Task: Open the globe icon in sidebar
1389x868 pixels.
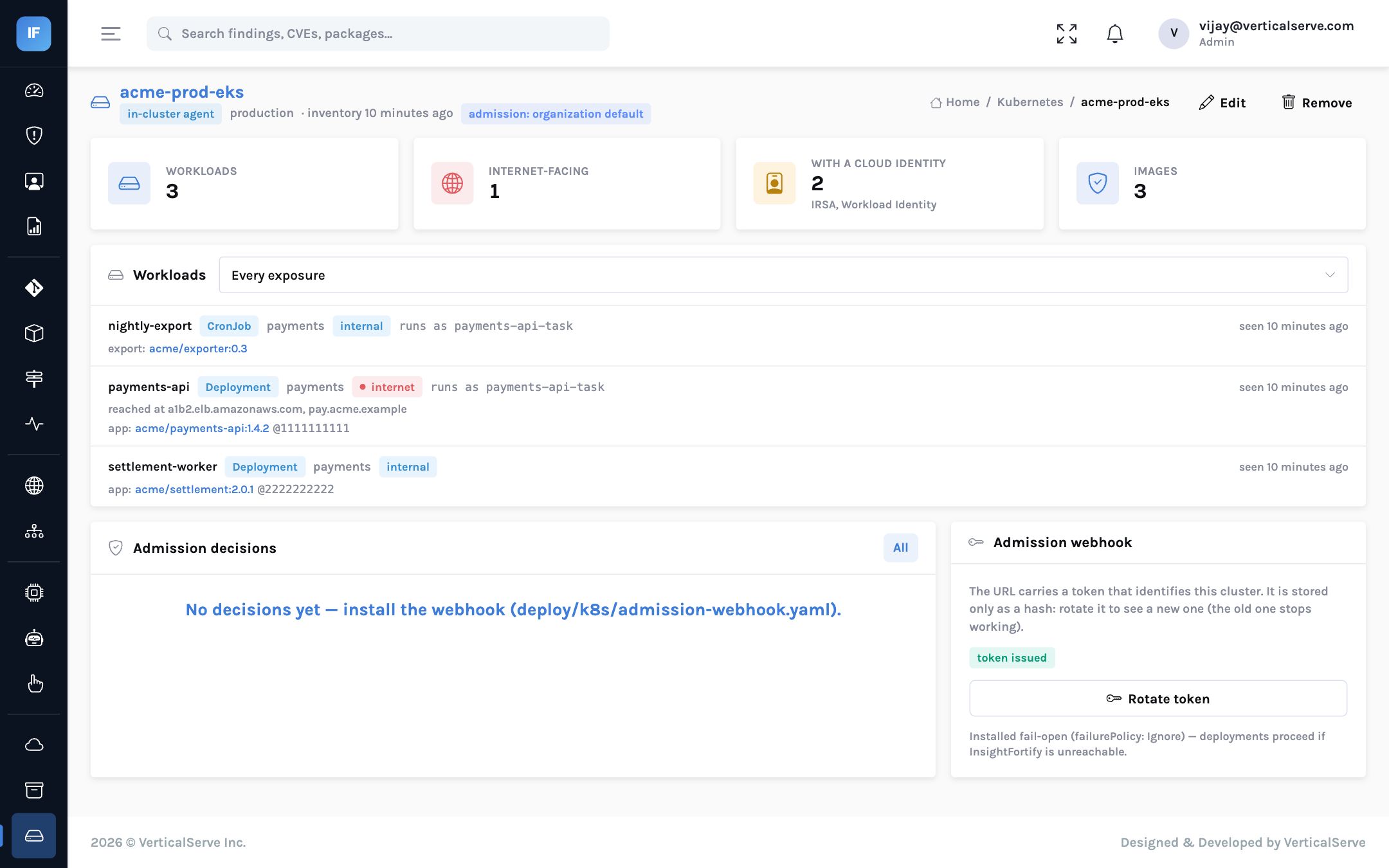Action: (34, 485)
